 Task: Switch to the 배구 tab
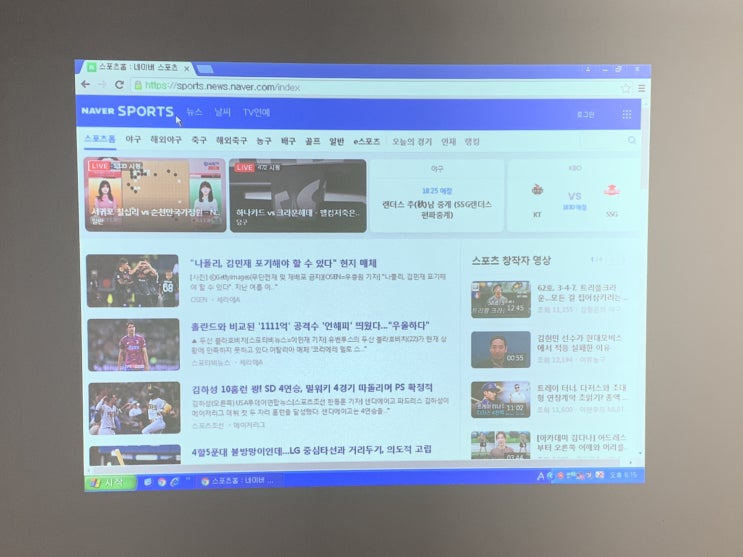point(288,141)
